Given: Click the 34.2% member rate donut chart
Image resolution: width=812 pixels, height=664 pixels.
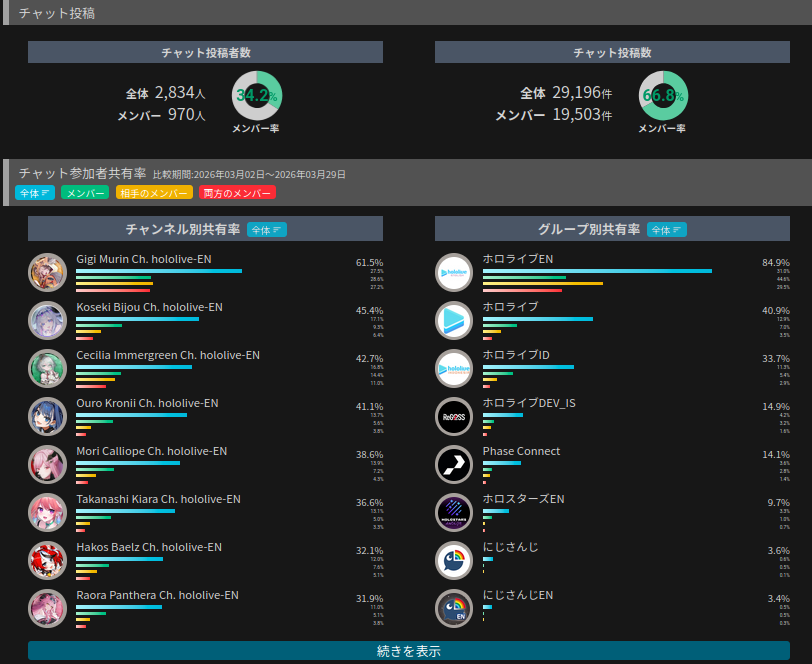Looking at the screenshot, I should click(x=257, y=96).
